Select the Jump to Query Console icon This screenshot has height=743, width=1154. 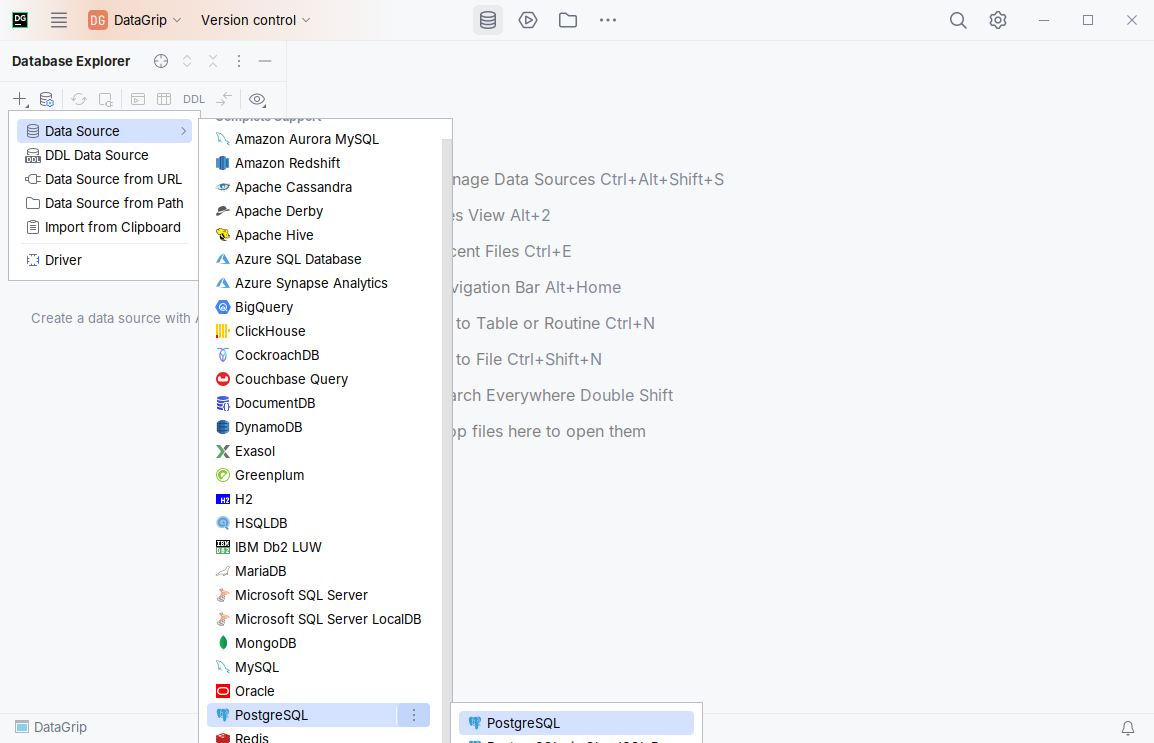click(x=138, y=100)
